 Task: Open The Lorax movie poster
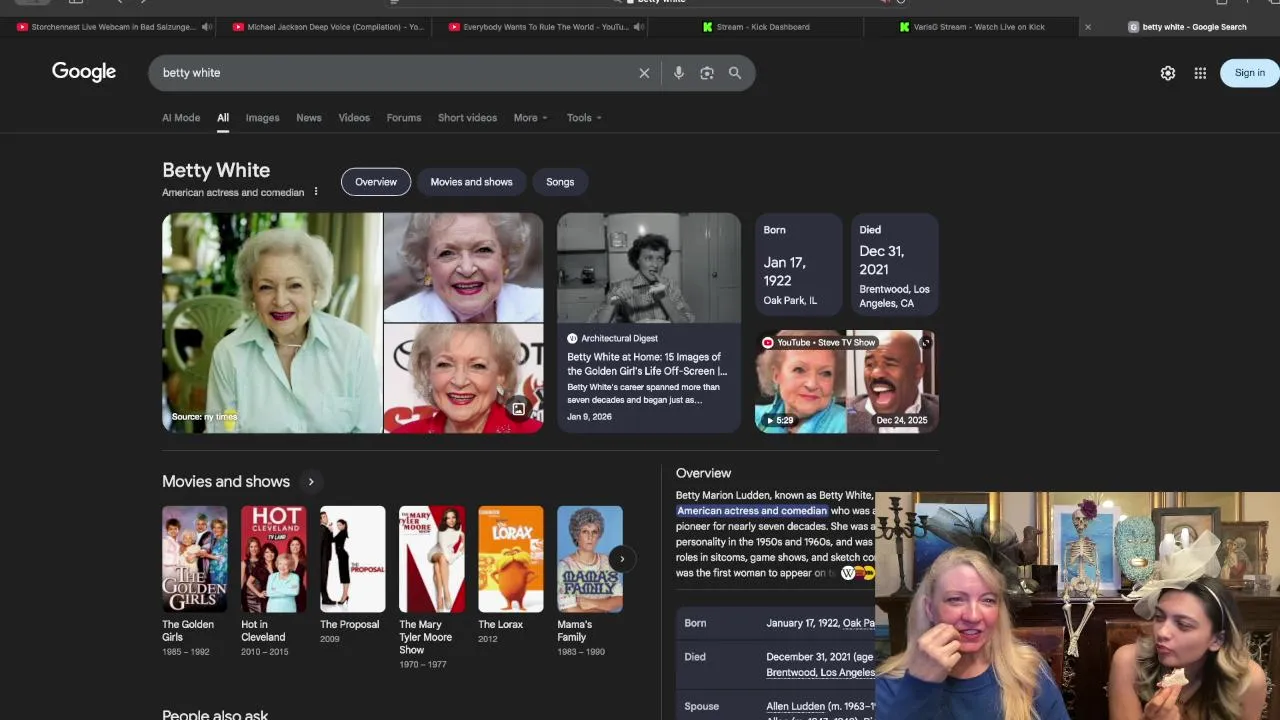511,559
